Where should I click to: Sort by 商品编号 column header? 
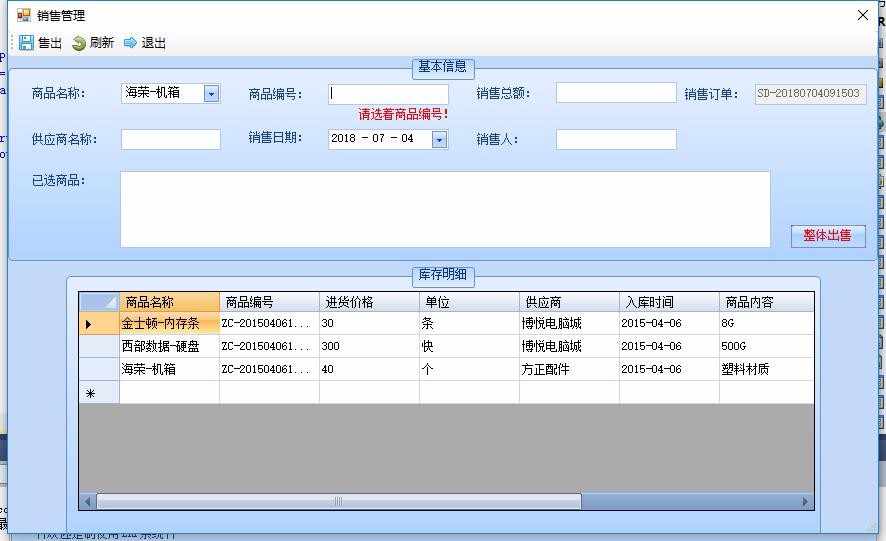click(x=270, y=302)
